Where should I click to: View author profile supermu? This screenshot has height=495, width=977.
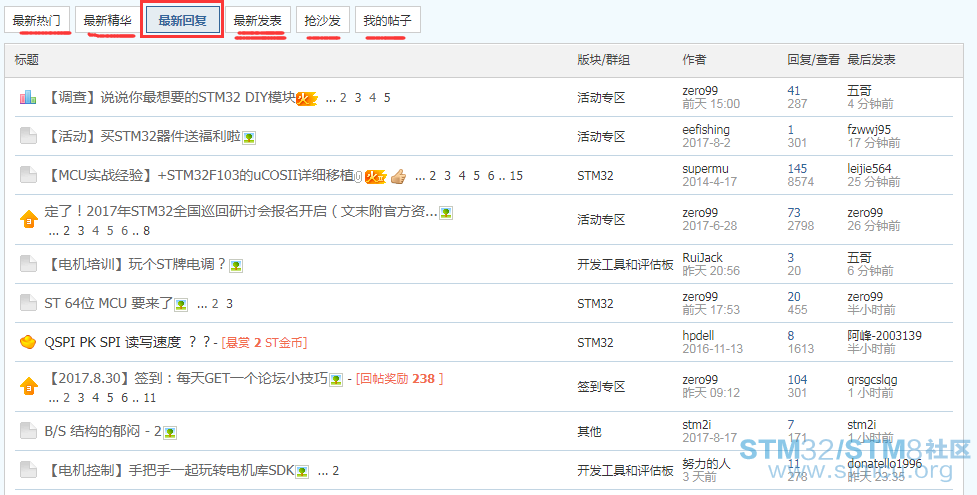tap(705, 169)
